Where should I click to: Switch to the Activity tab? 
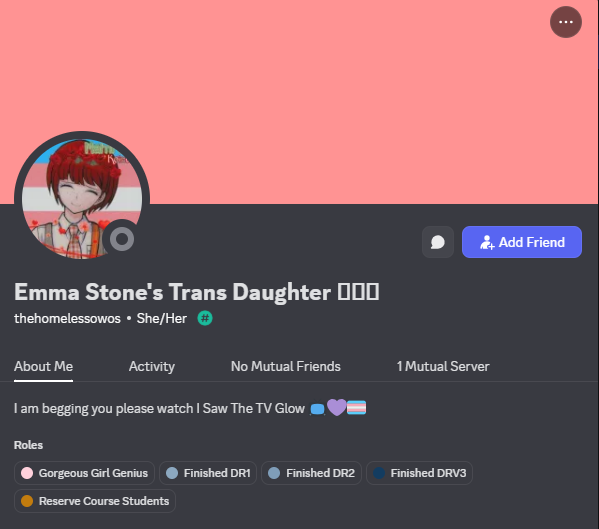(x=152, y=366)
